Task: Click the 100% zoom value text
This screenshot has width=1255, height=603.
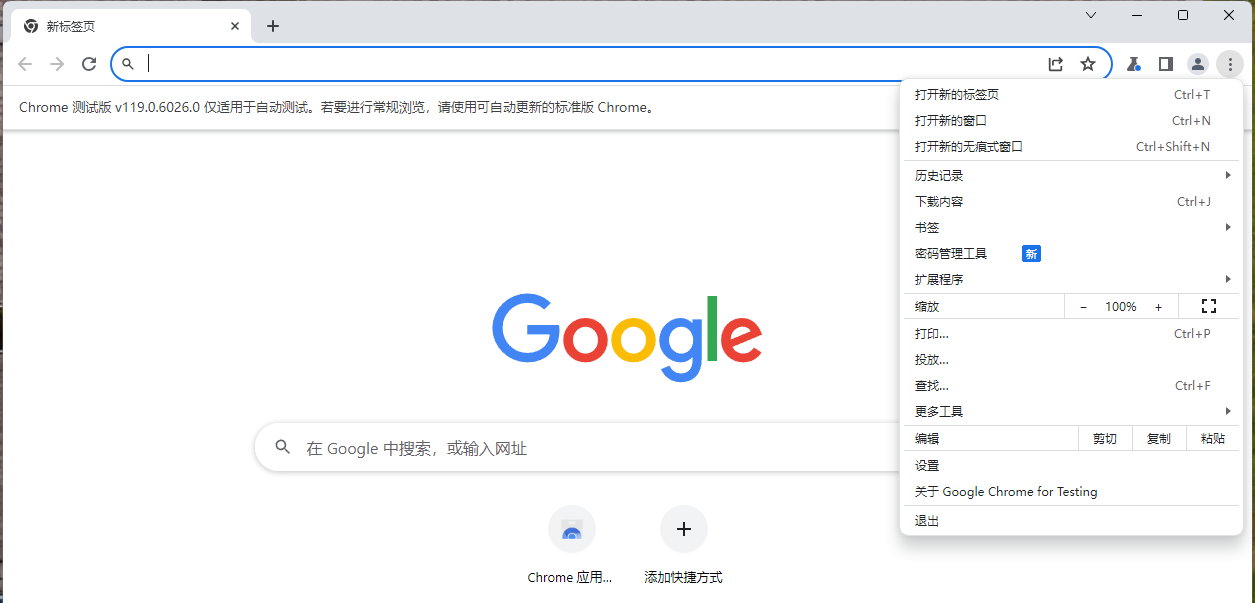Action: click(x=1121, y=307)
